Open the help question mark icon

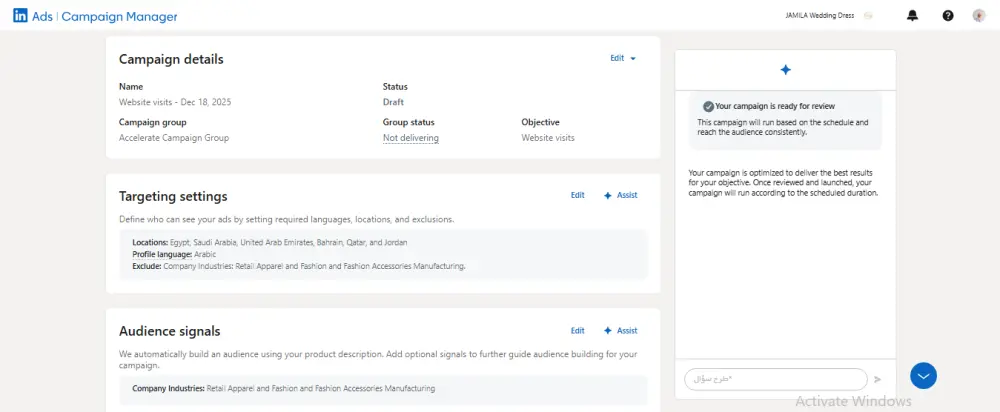click(948, 16)
